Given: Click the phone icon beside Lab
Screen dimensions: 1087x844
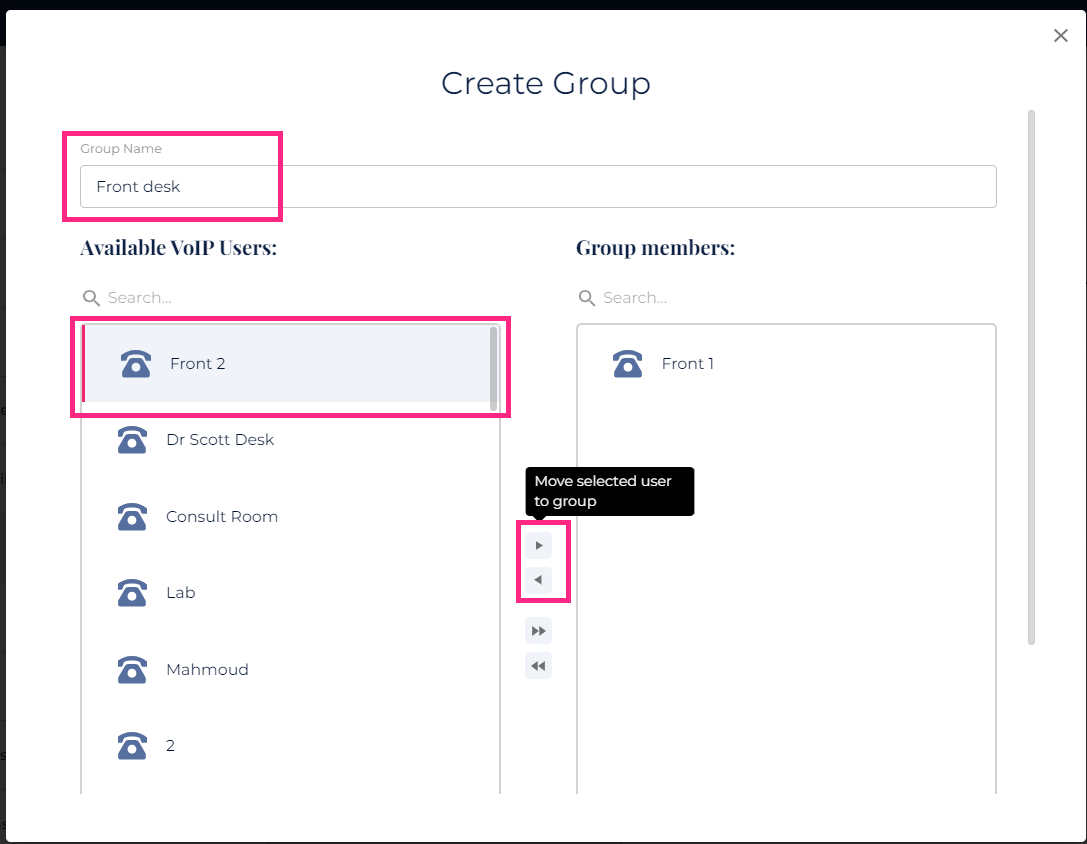Looking at the screenshot, I should coord(132,593).
